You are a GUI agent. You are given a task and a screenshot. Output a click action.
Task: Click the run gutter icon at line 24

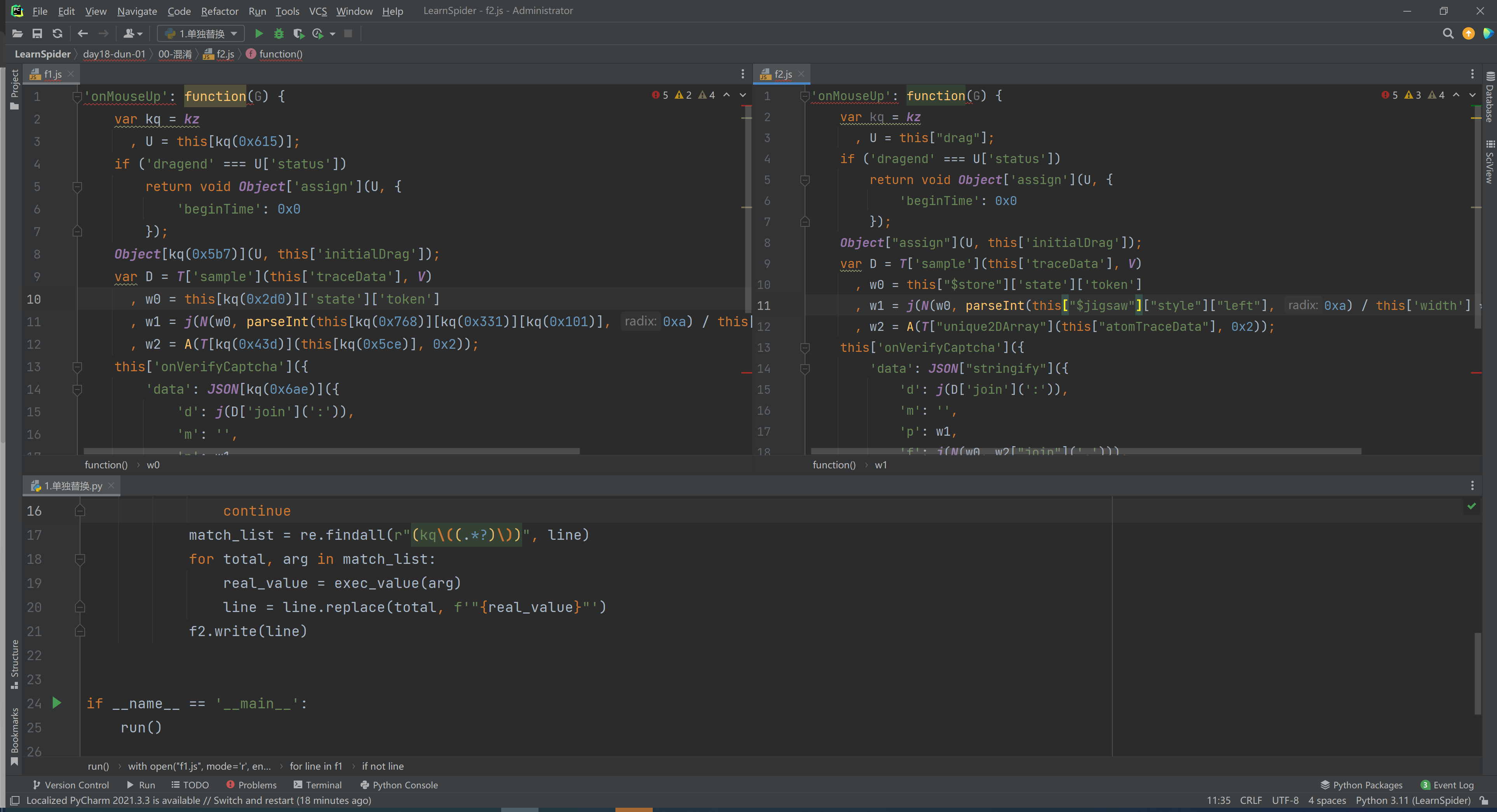point(56,703)
